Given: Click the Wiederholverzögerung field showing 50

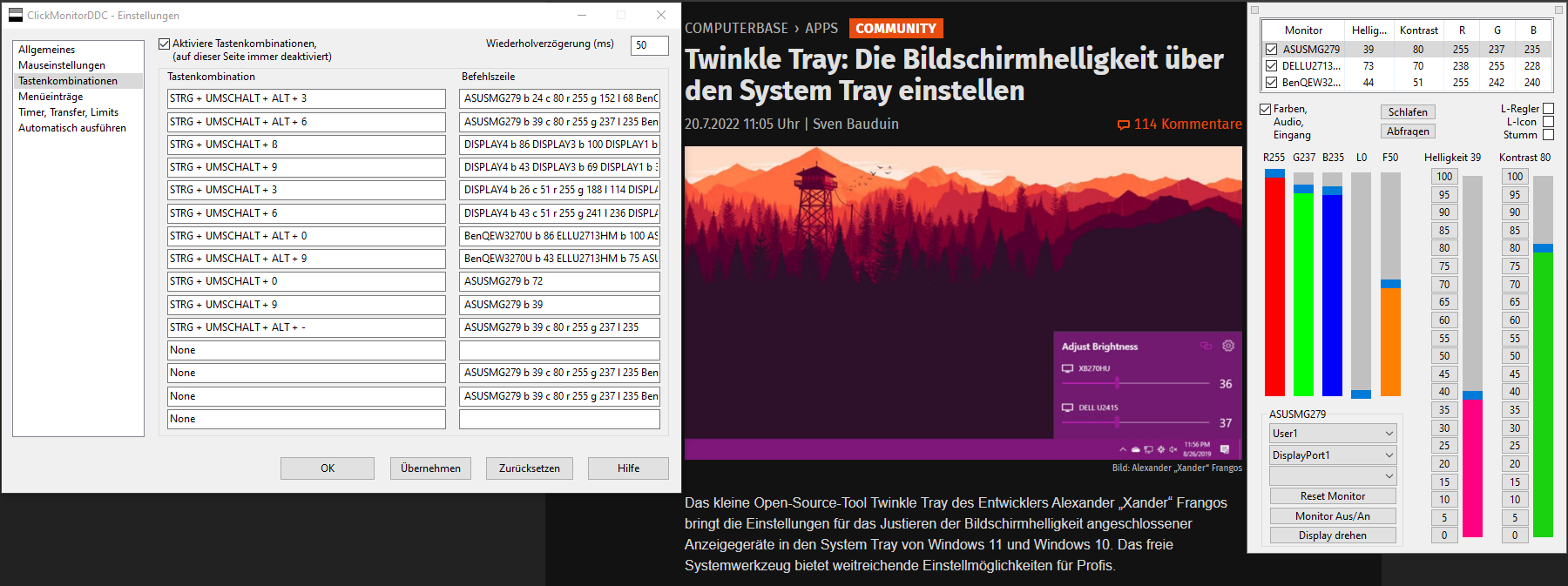Looking at the screenshot, I should (x=649, y=45).
